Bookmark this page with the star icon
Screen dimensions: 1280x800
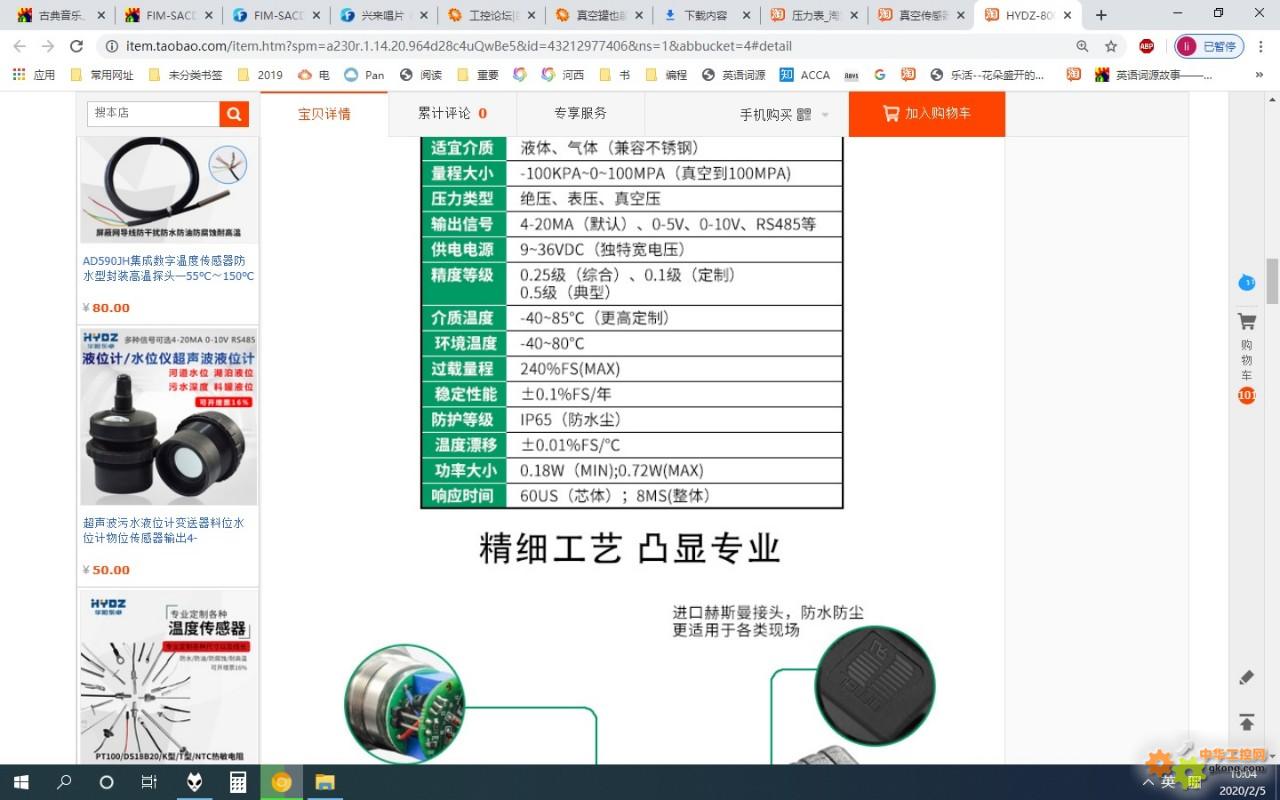point(1111,46)
